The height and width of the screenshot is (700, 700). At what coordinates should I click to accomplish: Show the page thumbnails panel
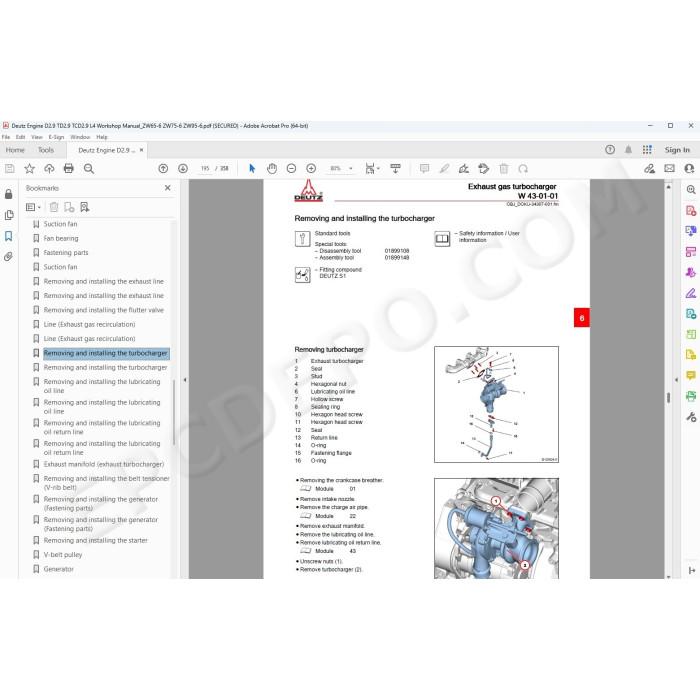coord(8,215)
